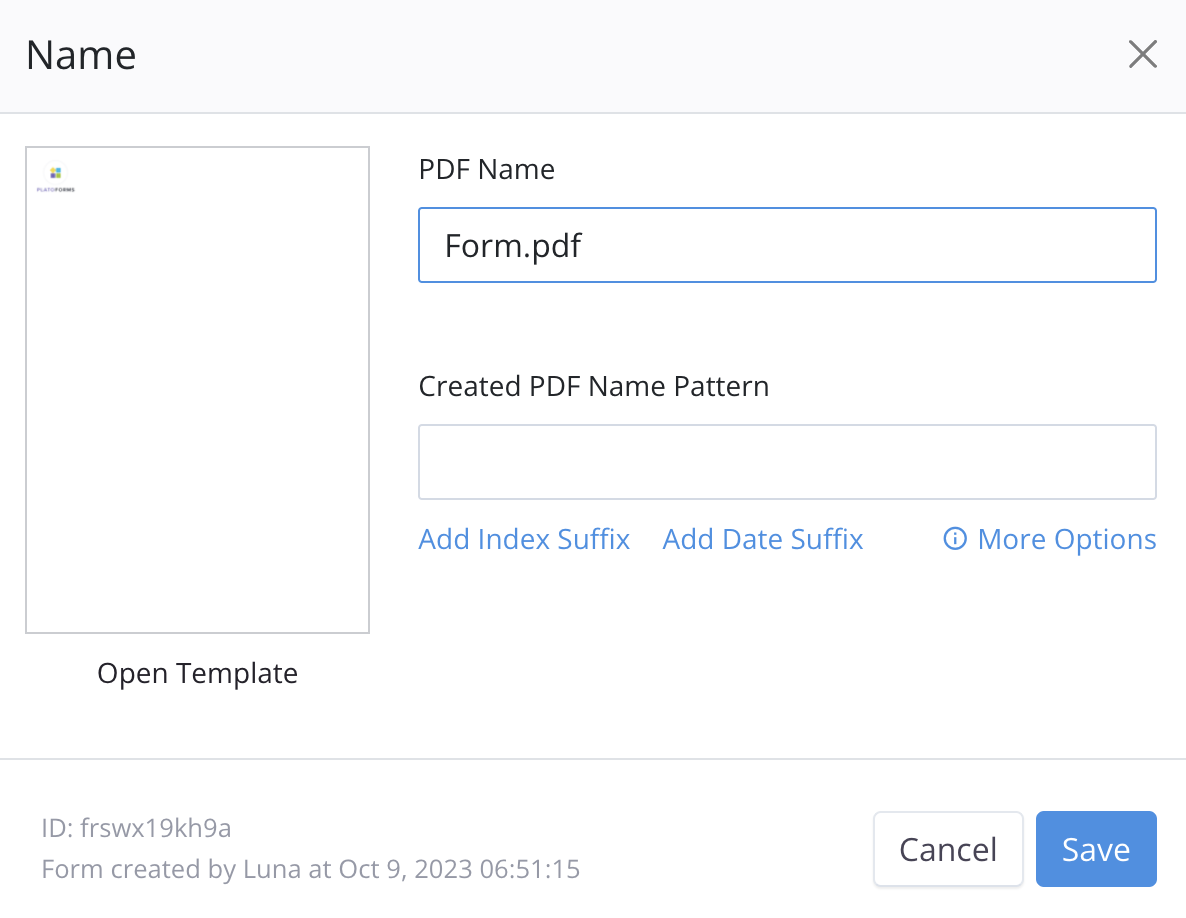The width and height of the screenshot is (1186, 918).
Task: Click the "PDF Name" field label
Action: (x=486, y=170)
